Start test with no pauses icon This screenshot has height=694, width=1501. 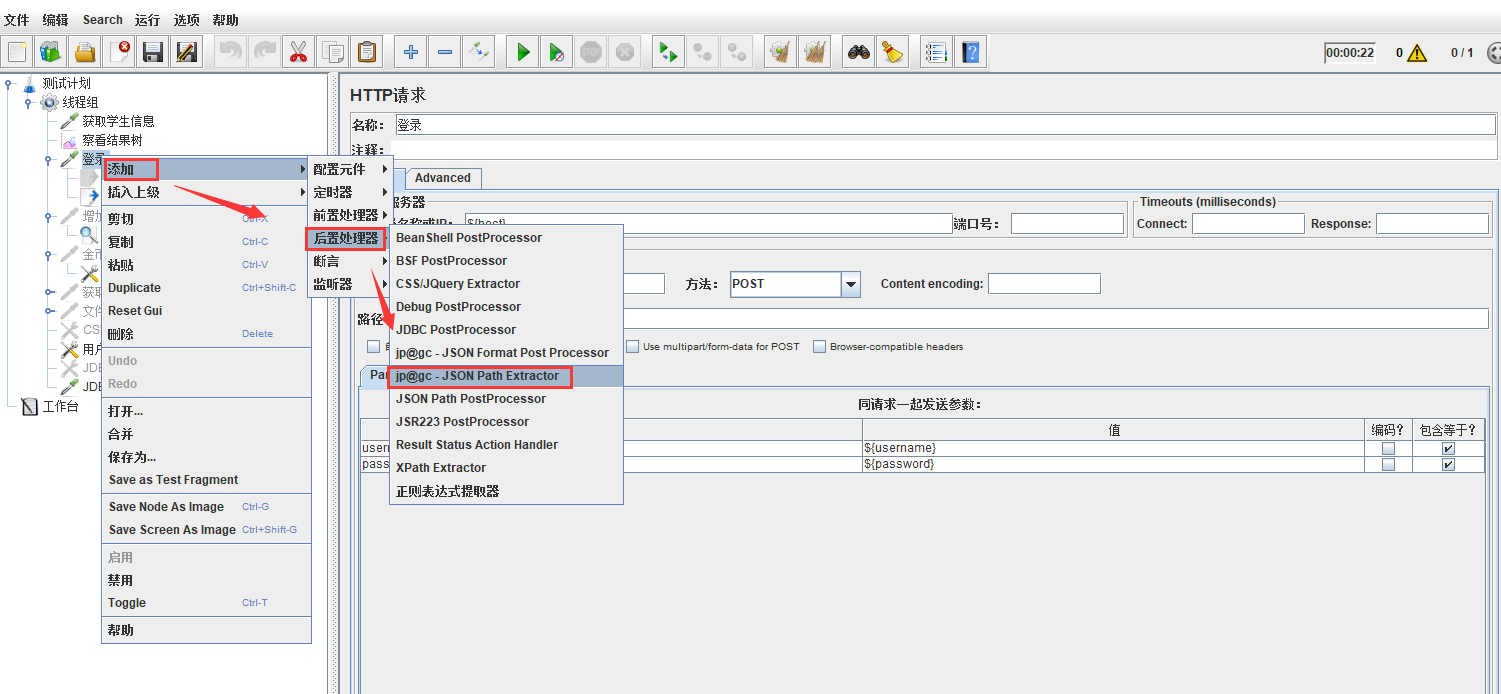[x=557, y=52]
